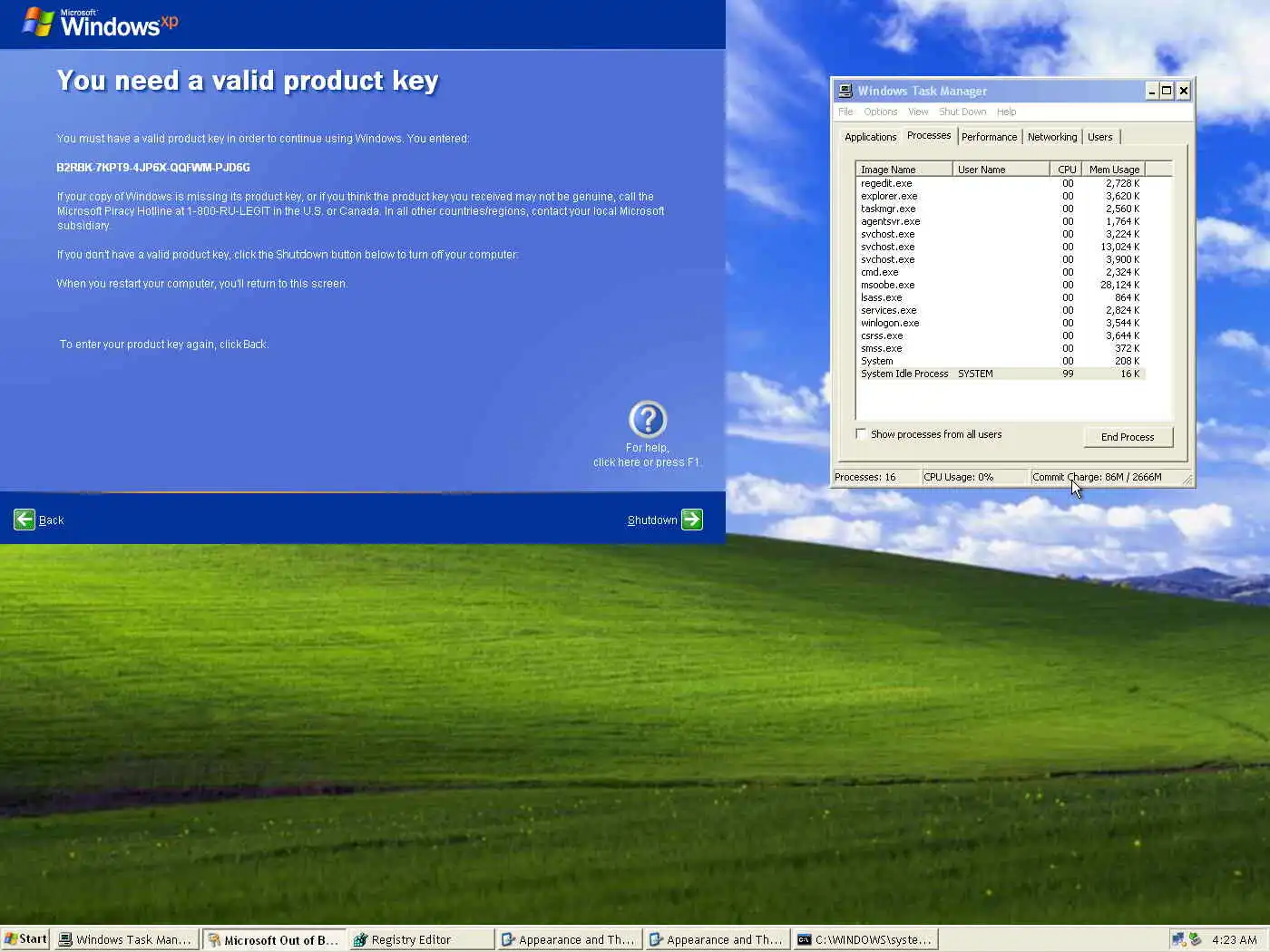Open the Shut Down menu in Task Manager
This screenshot has width=1270, height=952.
click(x=962, y=112)
